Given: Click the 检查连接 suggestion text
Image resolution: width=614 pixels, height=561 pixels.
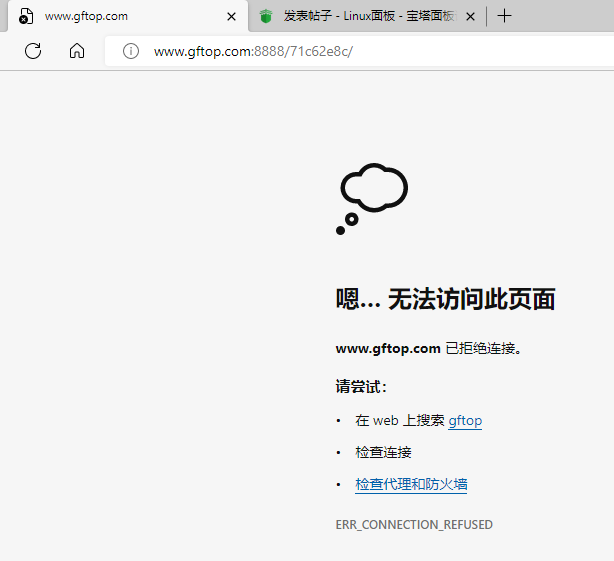Looking at the screenshot, I should click(383, 452).
